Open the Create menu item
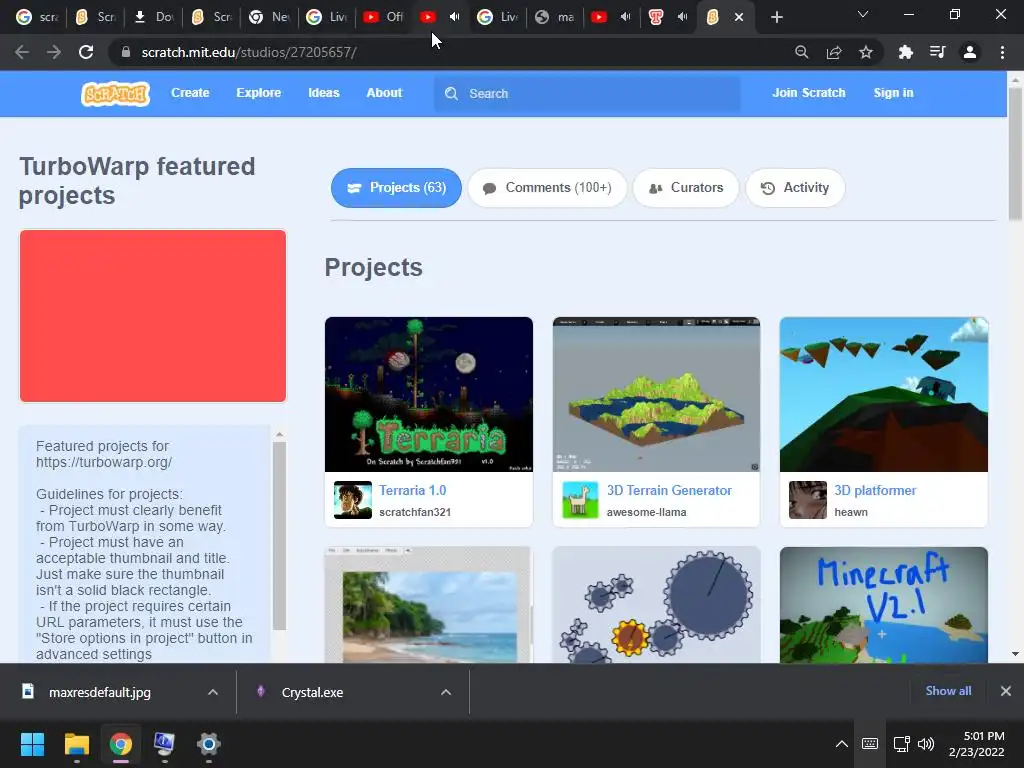This screenshot has height=768, width=1024. click(x=190, y=93)
